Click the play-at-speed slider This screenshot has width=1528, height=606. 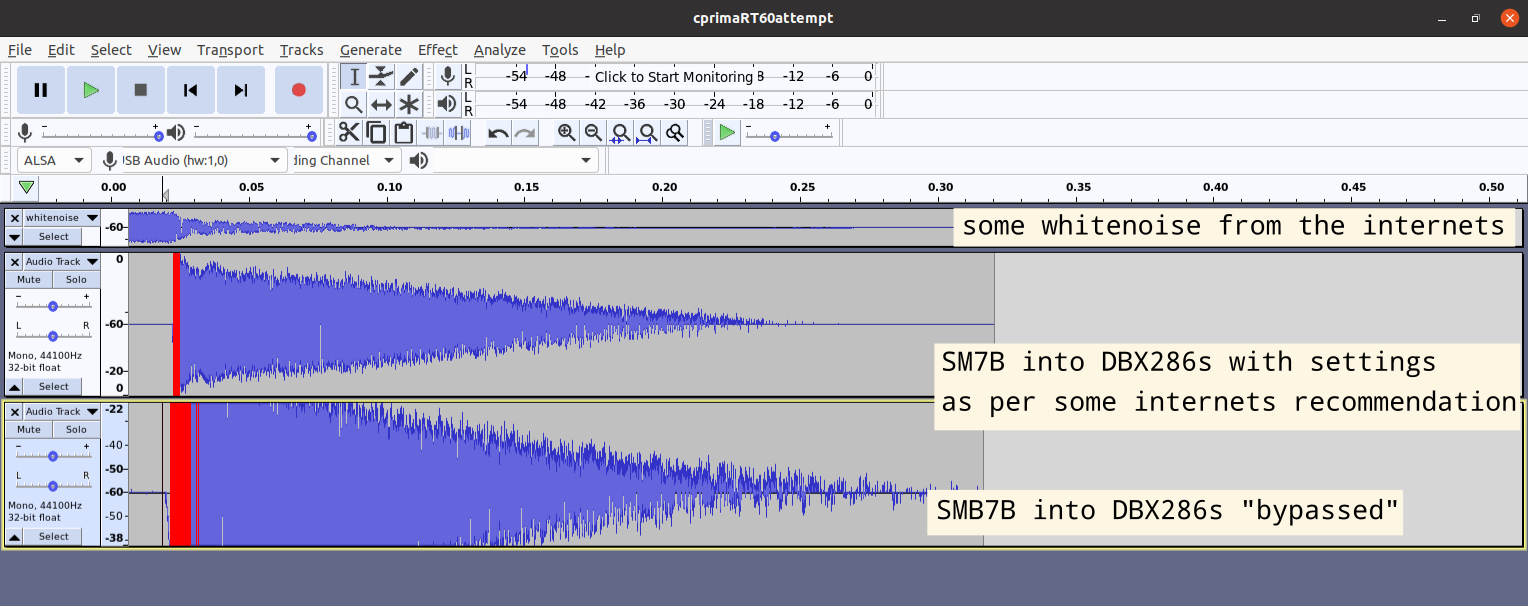click(x=788, y=133)
